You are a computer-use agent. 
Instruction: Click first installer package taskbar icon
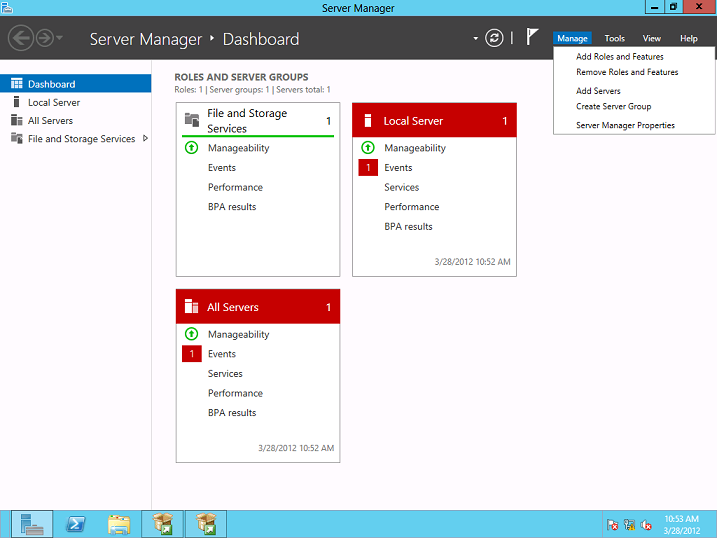coord(162,524)
